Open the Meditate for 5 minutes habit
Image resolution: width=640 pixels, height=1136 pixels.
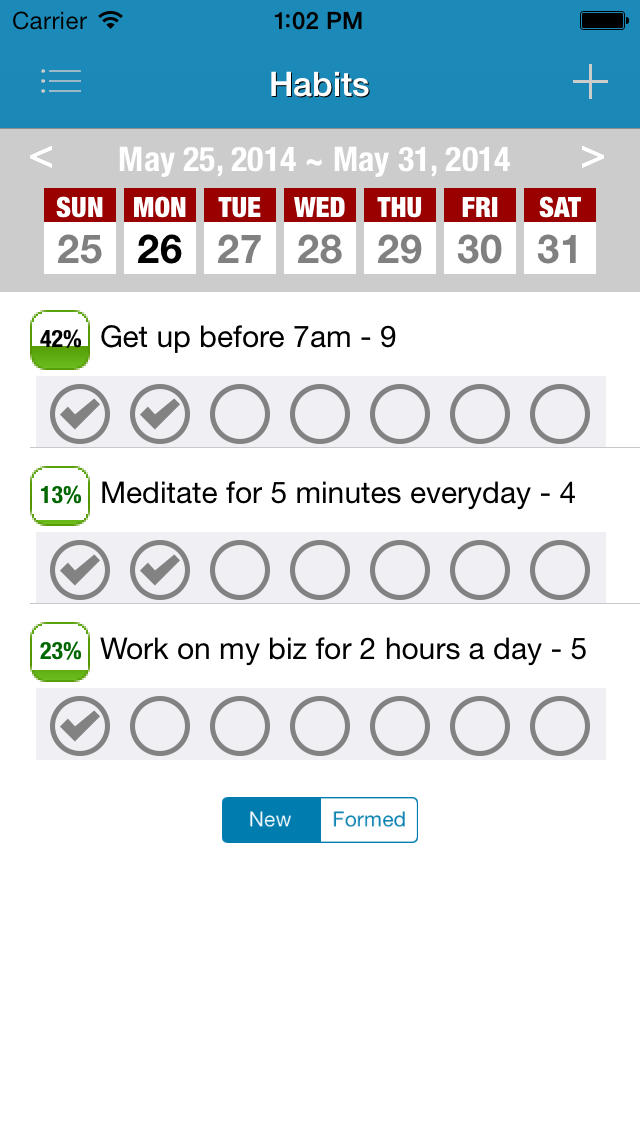click(338, 494)
